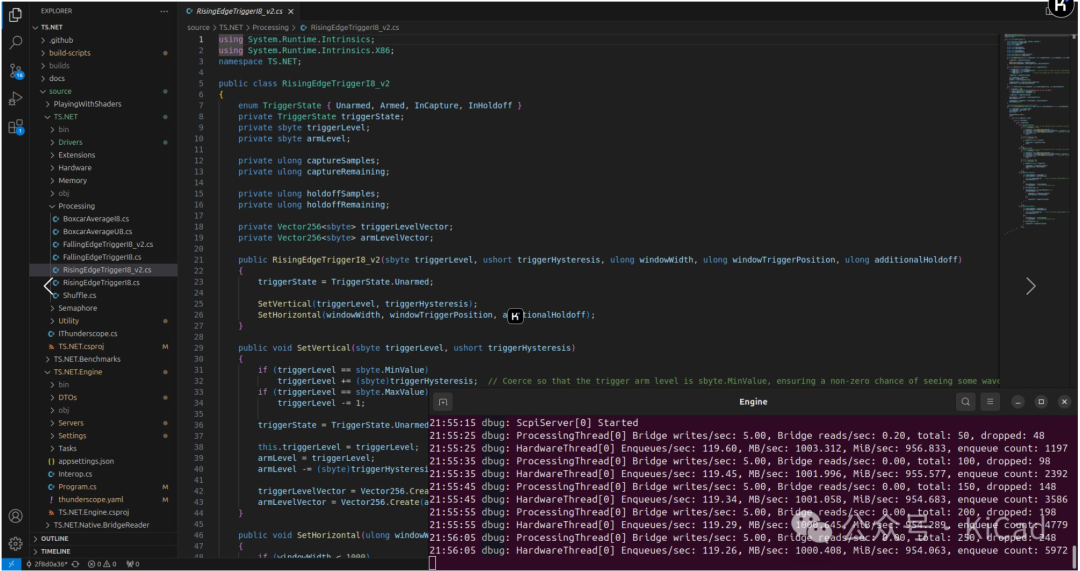Image resolution: width=1080 pixels, height=571 pixels.
Task: Open Shuffle.cs file
Action: pos(103,295)
